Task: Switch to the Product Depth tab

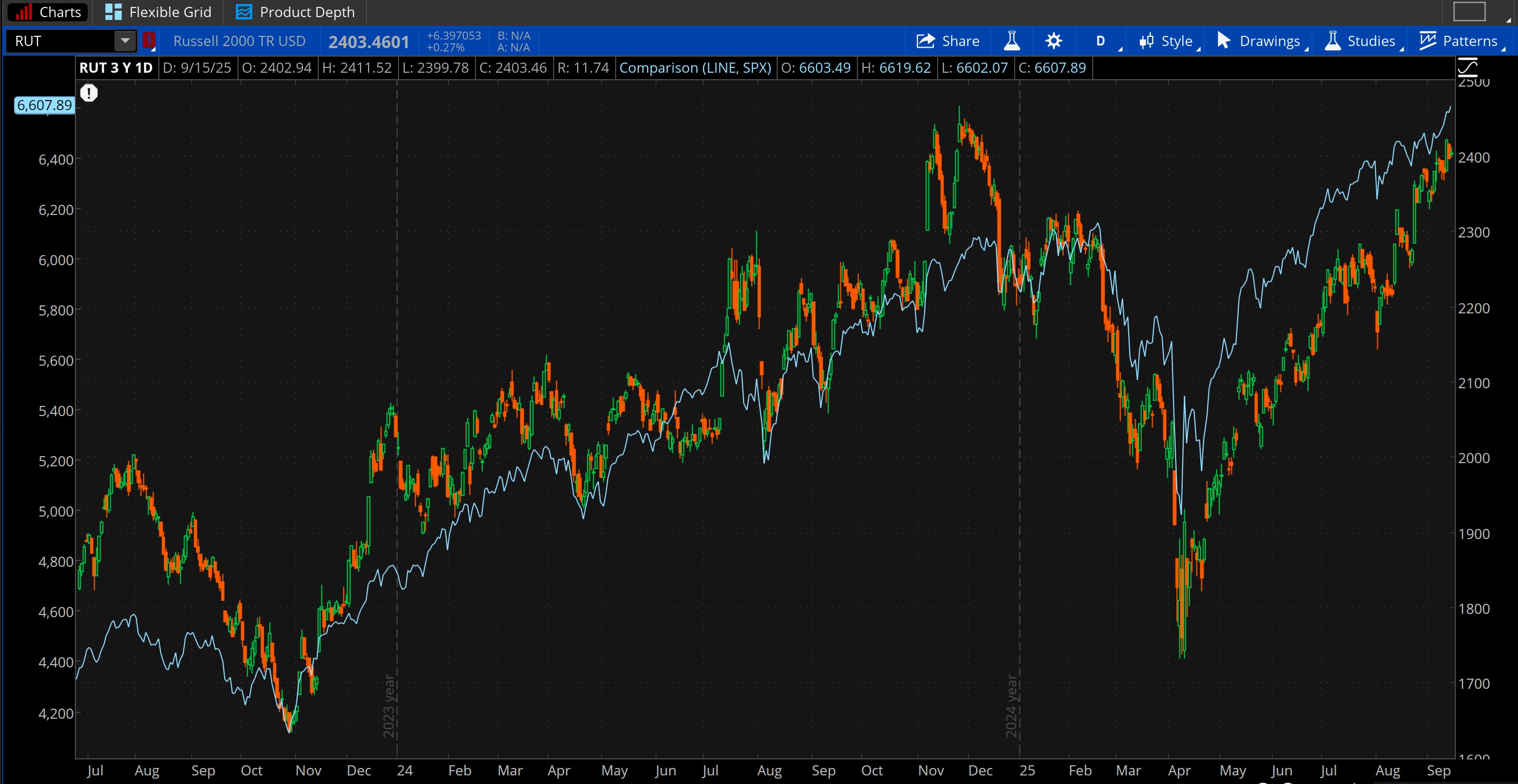Action: [295, 12]
